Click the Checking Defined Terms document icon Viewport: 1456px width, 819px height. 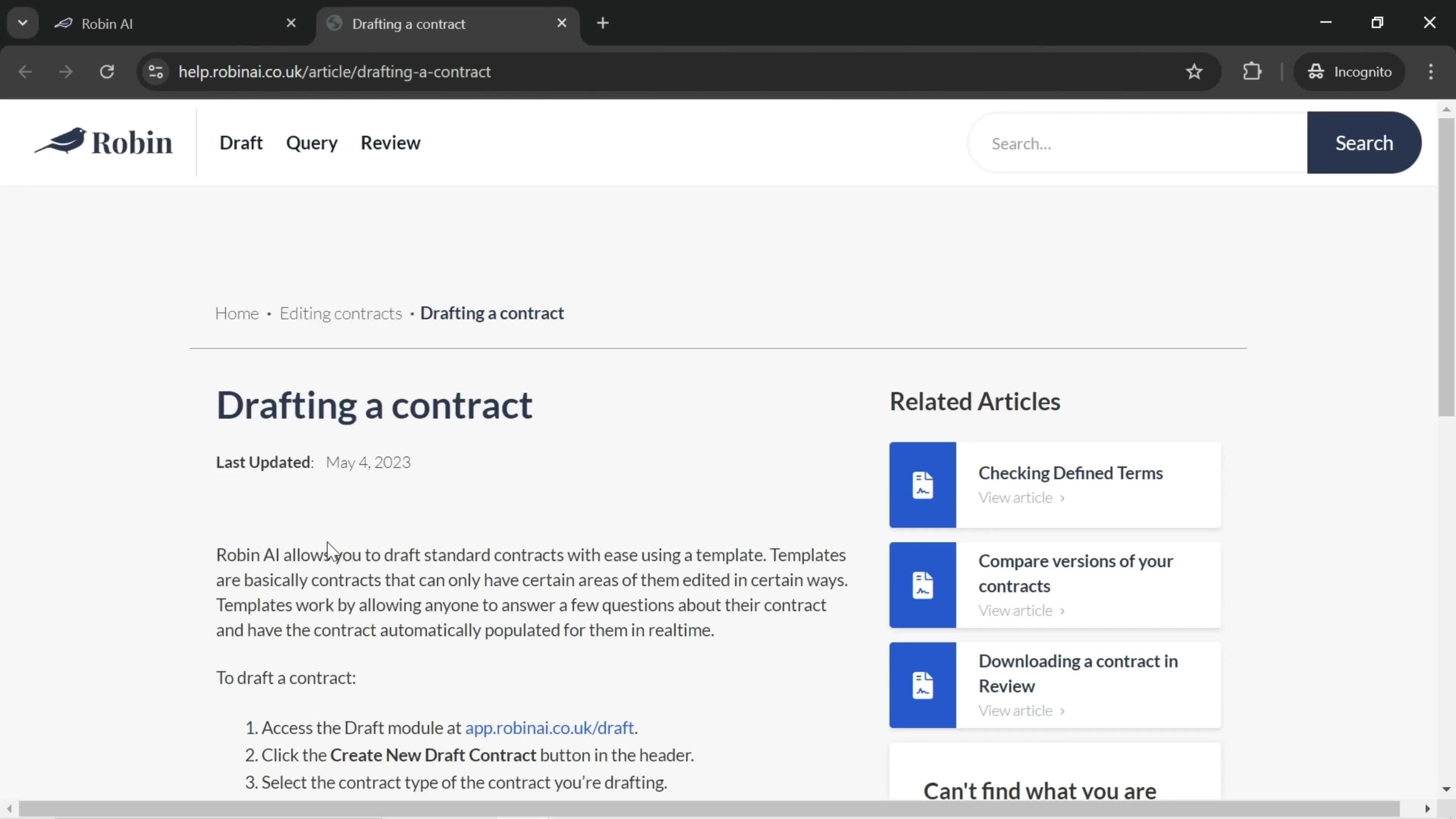923,485
